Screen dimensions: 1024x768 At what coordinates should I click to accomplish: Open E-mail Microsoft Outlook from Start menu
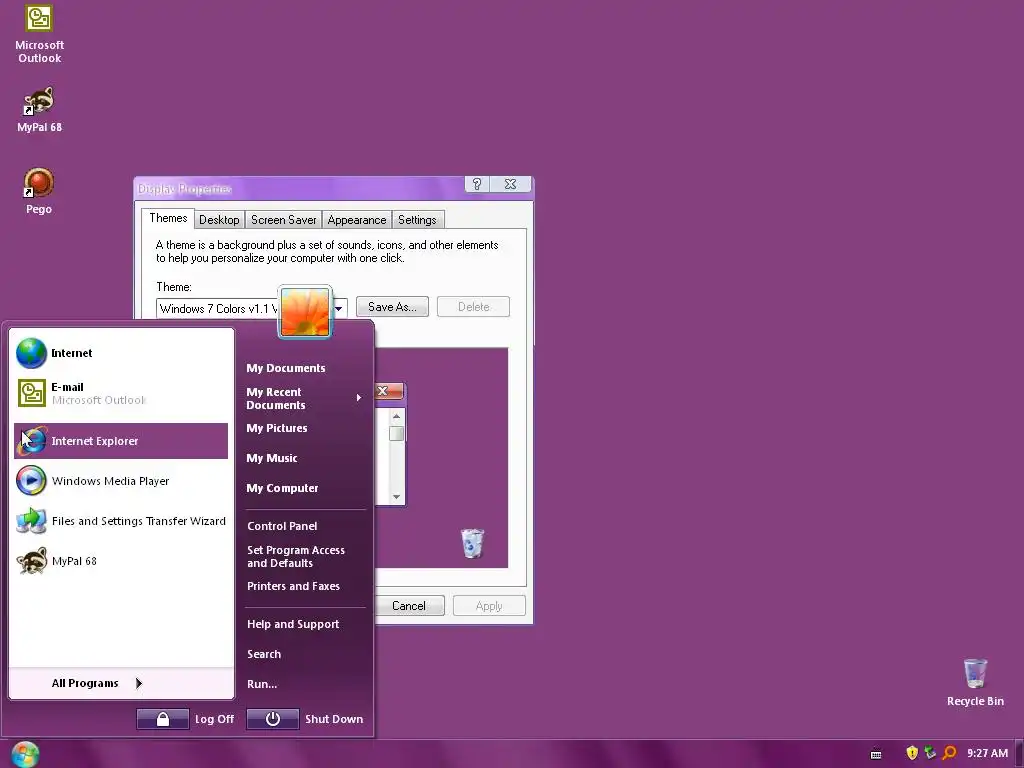pyautogui.click(x=121, y=393)
